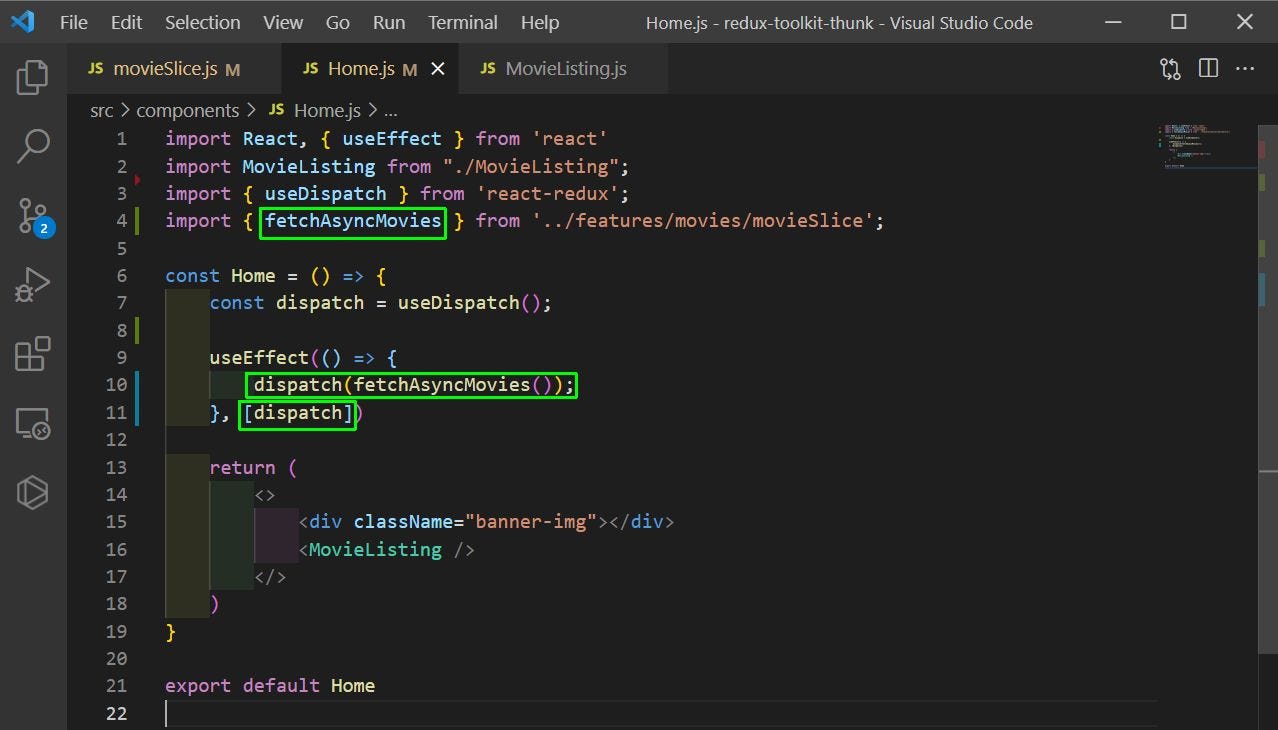This screenshot has height=730, width=1278.
Task: Click useDispatch in the import on line 3
Action: coord(325,193)
